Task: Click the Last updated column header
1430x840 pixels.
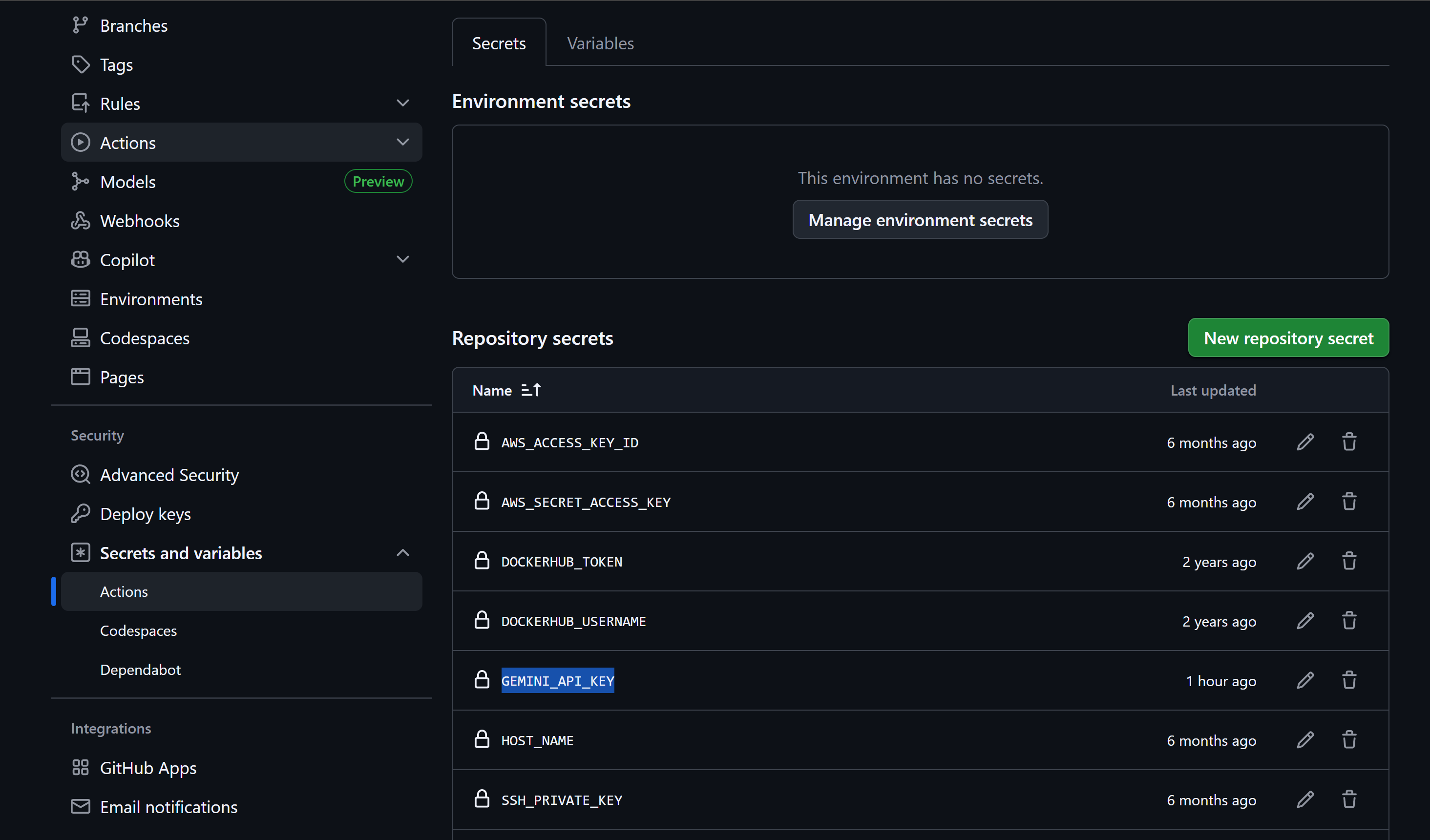Action: [1213, 391]
